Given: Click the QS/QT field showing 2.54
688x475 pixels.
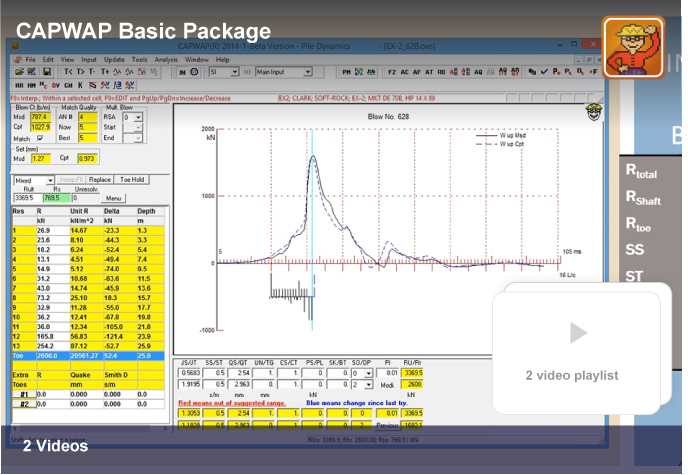Looking at the screenshot, I should 239,373.
